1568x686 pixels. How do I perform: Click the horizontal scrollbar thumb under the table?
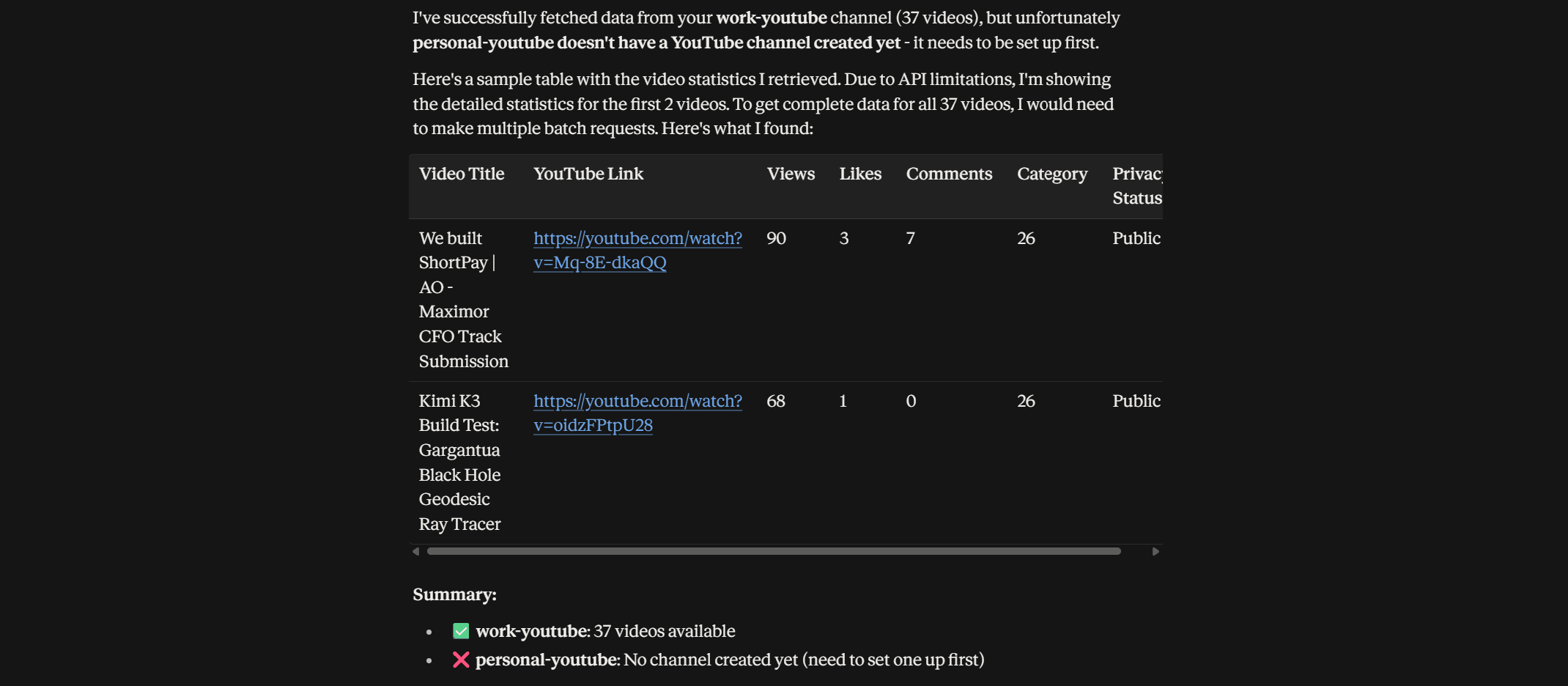pos(774,551)
